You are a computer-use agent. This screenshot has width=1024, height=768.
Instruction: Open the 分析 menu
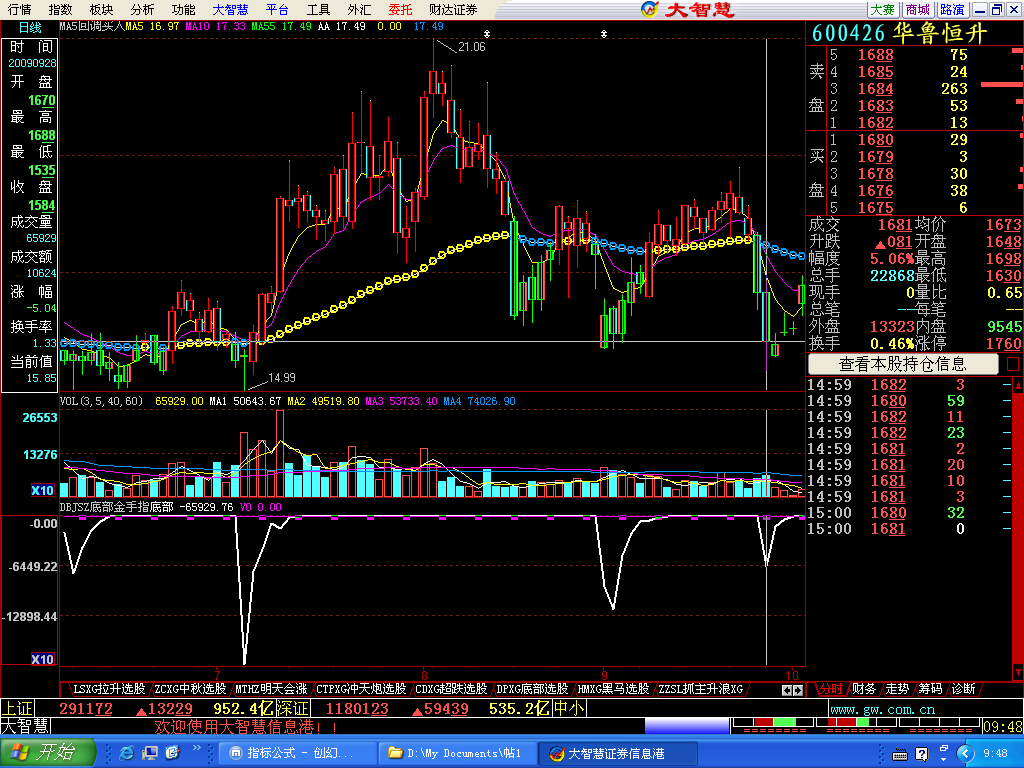point(142,9)
